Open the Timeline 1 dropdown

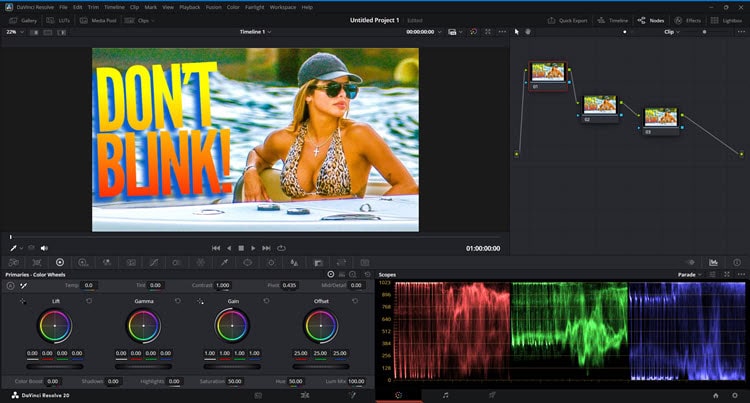click(x=255, y=32)
